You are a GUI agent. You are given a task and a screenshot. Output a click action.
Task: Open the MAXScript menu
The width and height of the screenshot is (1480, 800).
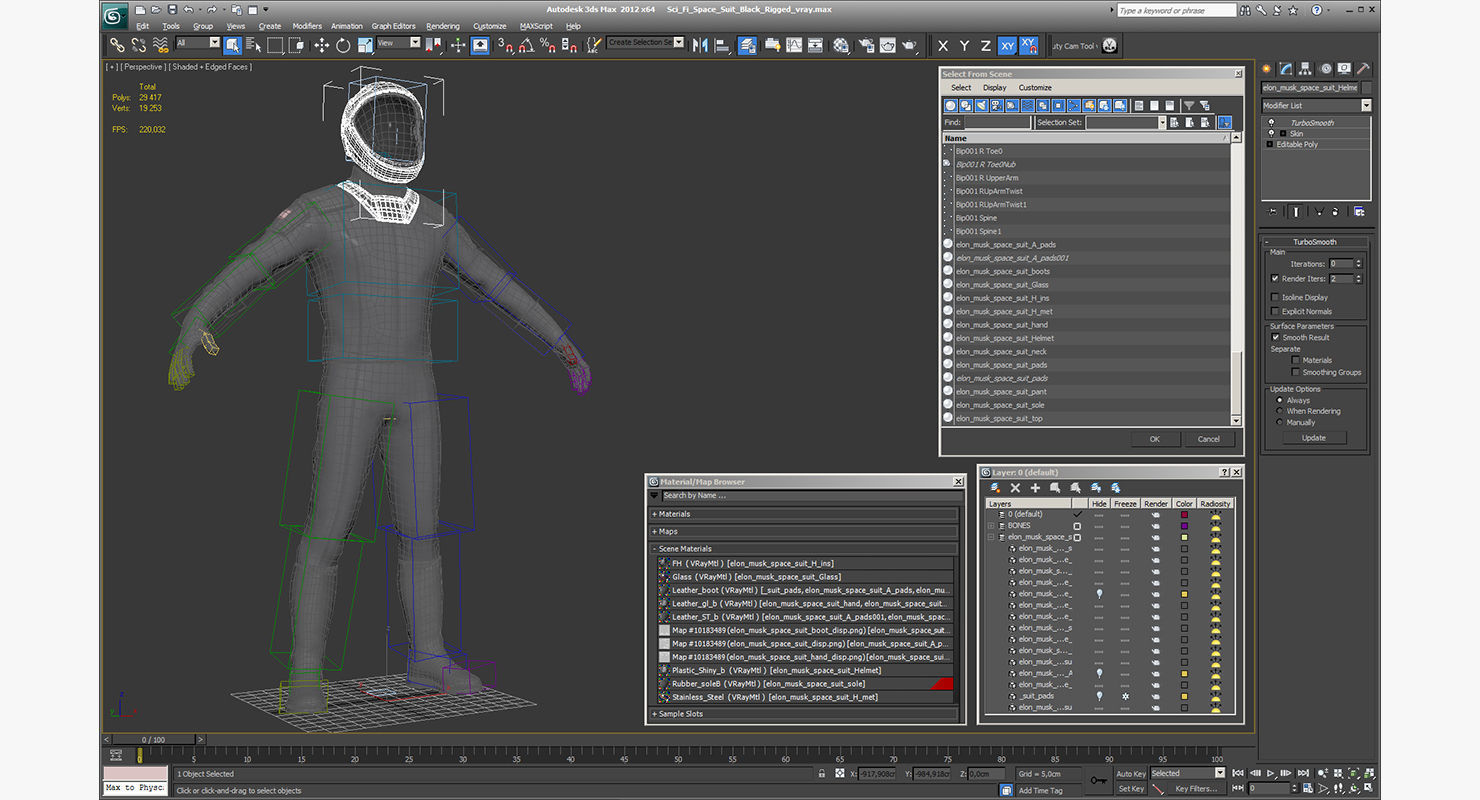click(x=536, y=26)
